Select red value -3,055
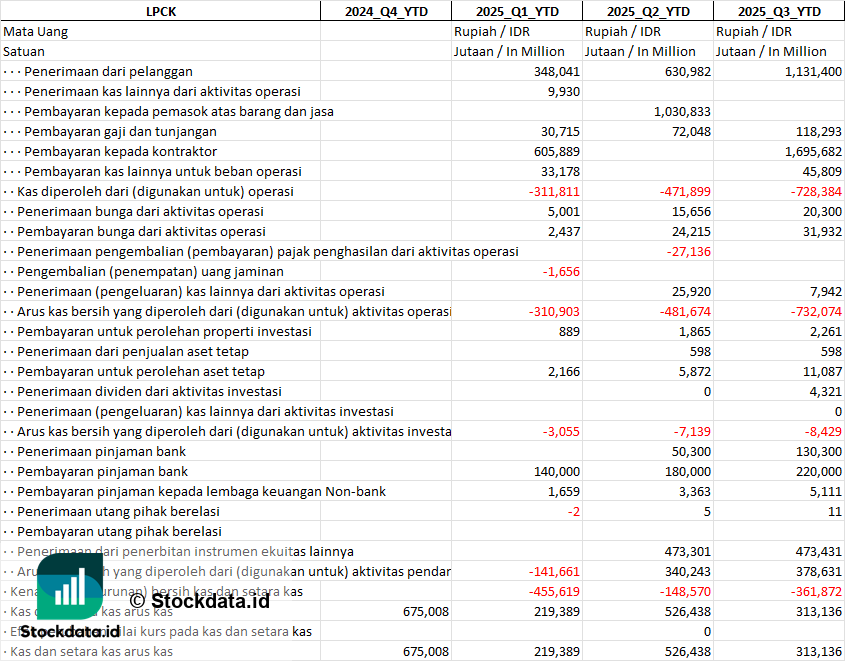The image size is (845, 661). [561, 432]
